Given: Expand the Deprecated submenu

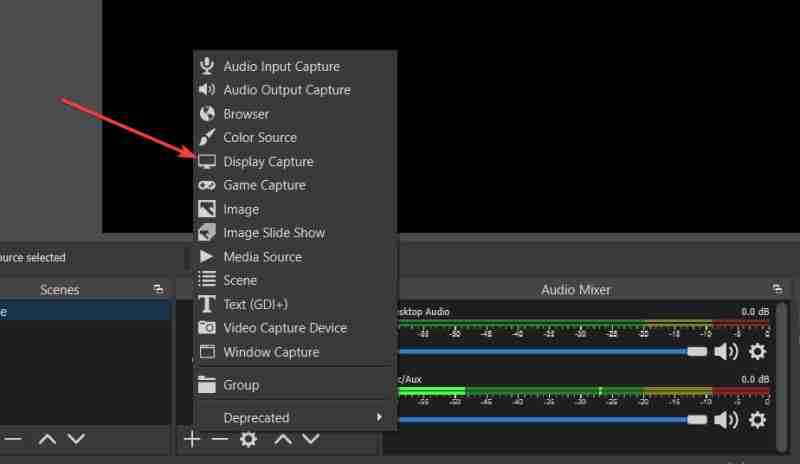Looking at the screenshot, I should pos(295,418).
